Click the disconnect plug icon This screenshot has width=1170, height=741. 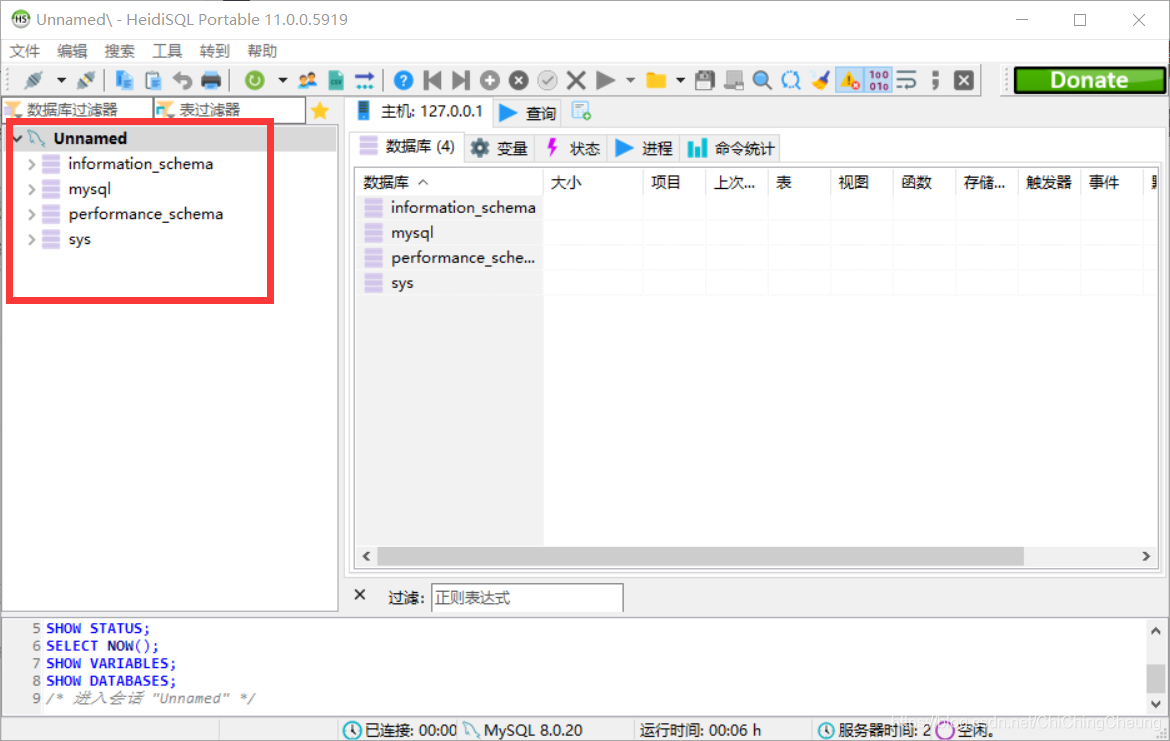click(86, 80)
